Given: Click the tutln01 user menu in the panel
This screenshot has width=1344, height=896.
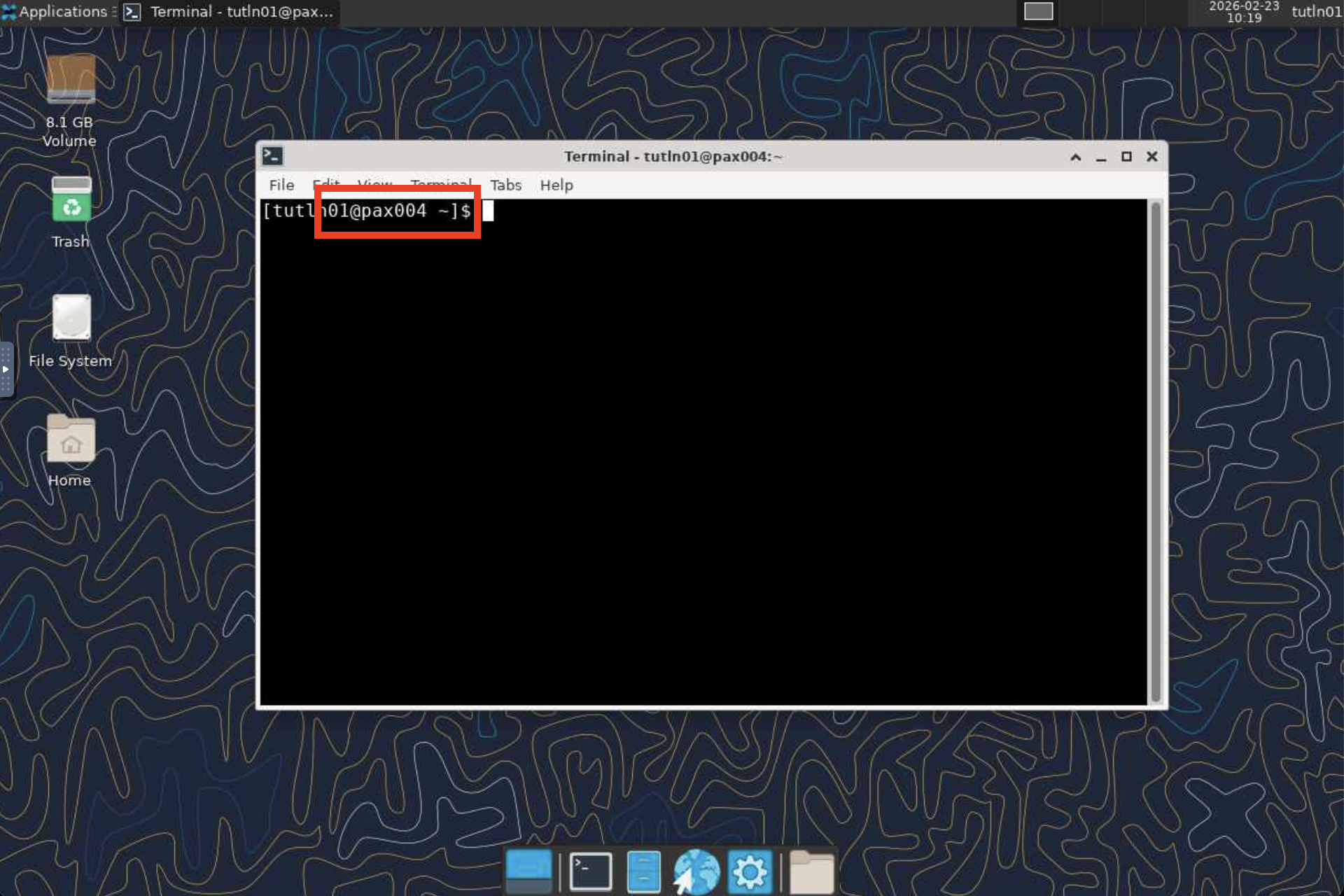Looking at the screenshot, I should click(x=1315, y=11).
